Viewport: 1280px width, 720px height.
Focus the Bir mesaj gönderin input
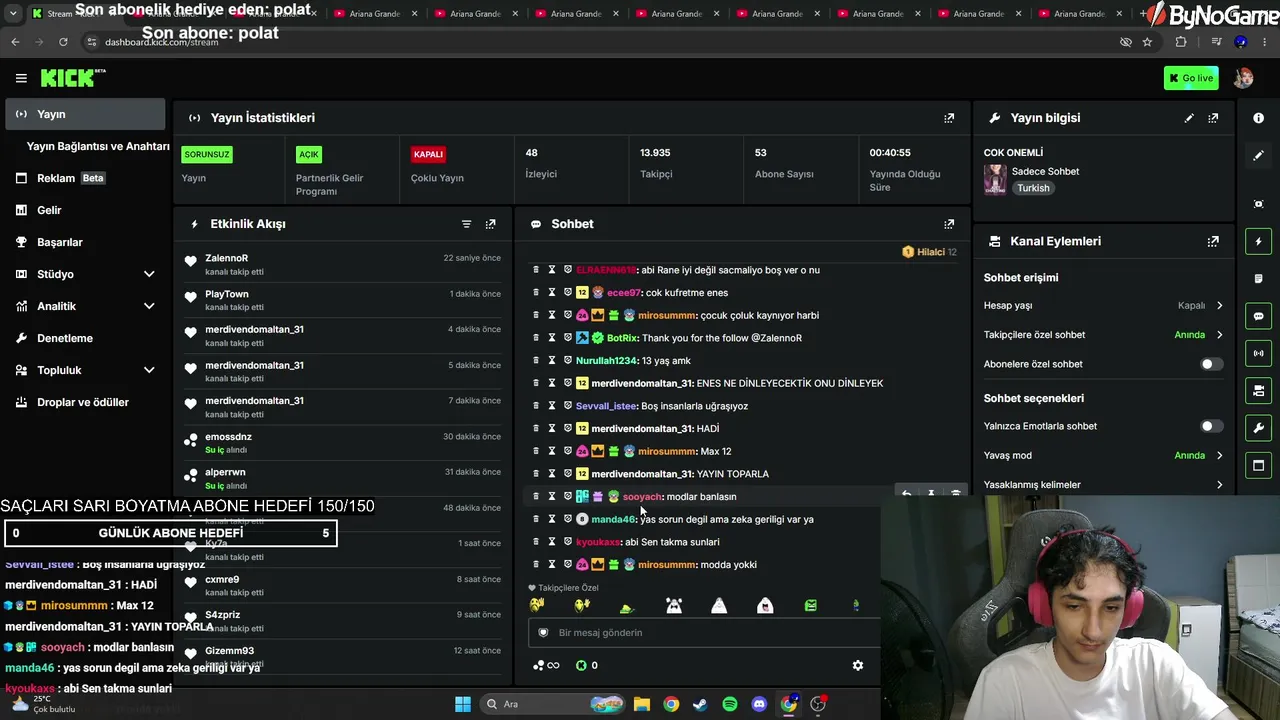click(705, 633)
